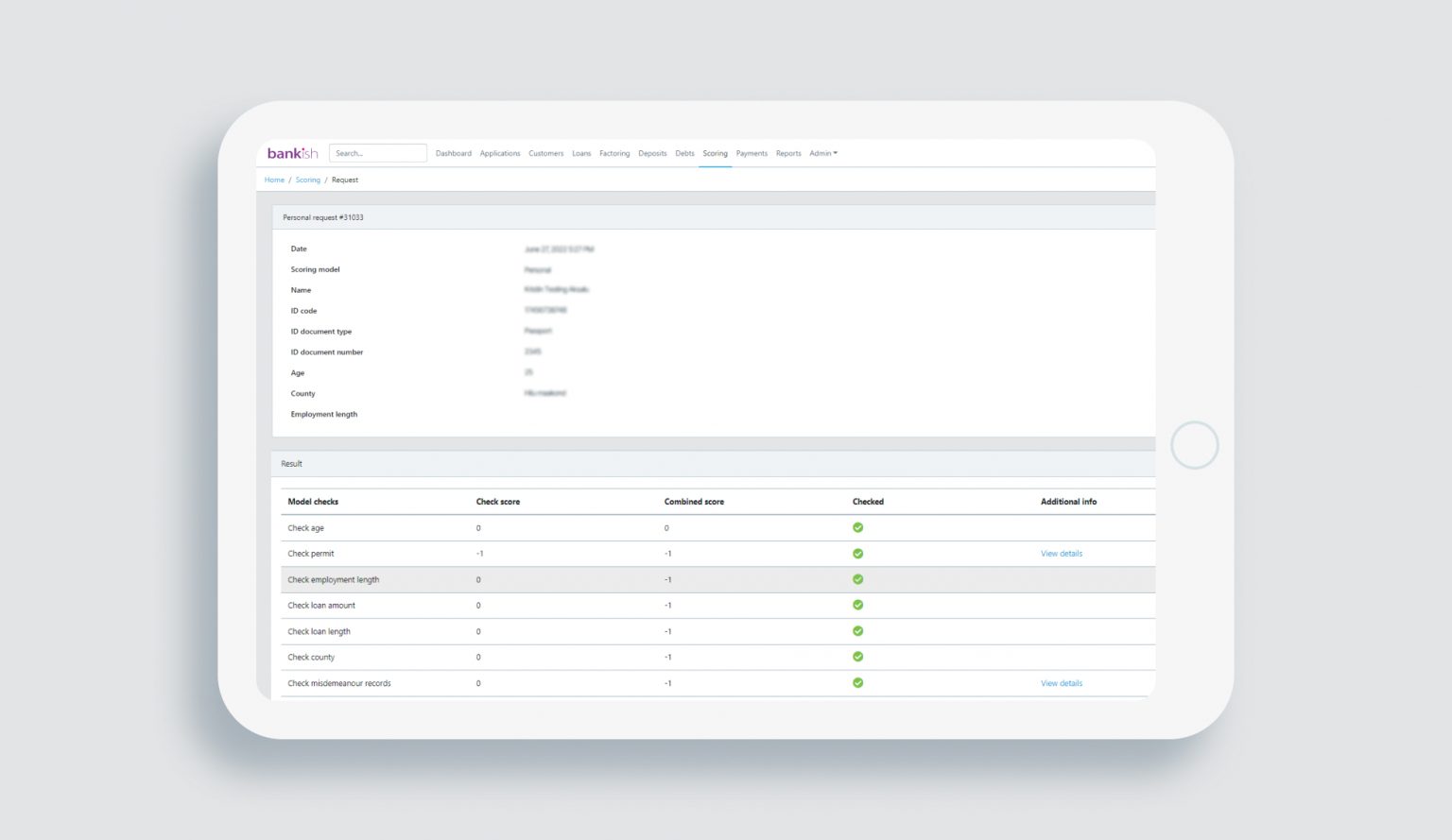The image size is (1452, 840).
Task: Open the Admin dropdown menu
Action: click(x=821, y=153)
